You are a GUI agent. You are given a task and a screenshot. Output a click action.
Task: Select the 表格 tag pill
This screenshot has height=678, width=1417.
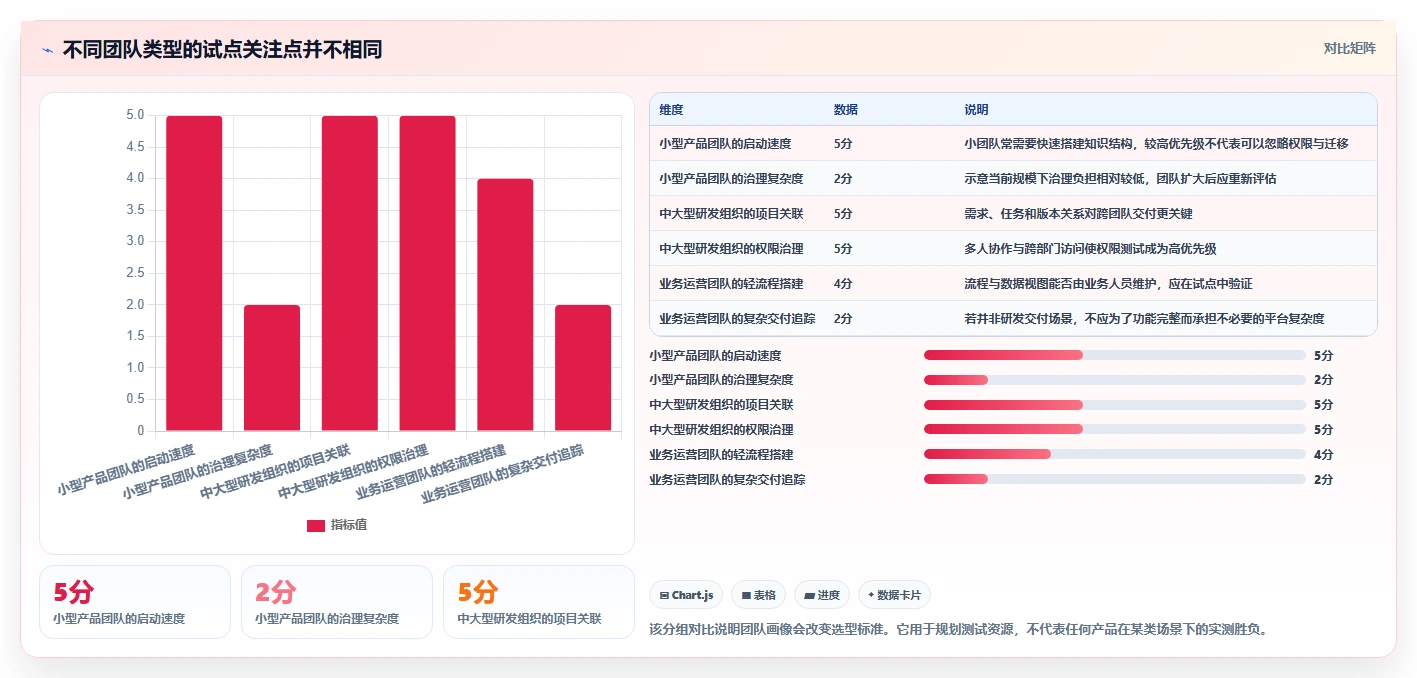[759, 595]
